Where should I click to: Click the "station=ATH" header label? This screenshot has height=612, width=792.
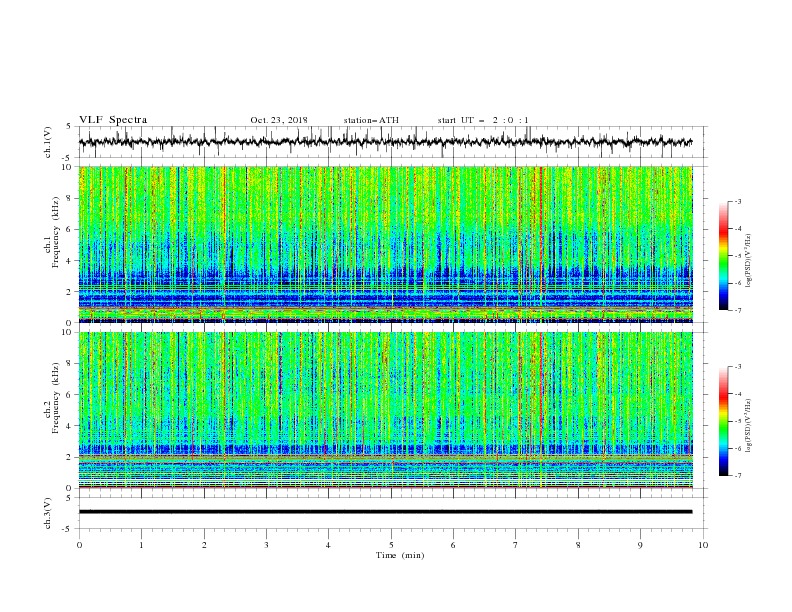point(371,120)
